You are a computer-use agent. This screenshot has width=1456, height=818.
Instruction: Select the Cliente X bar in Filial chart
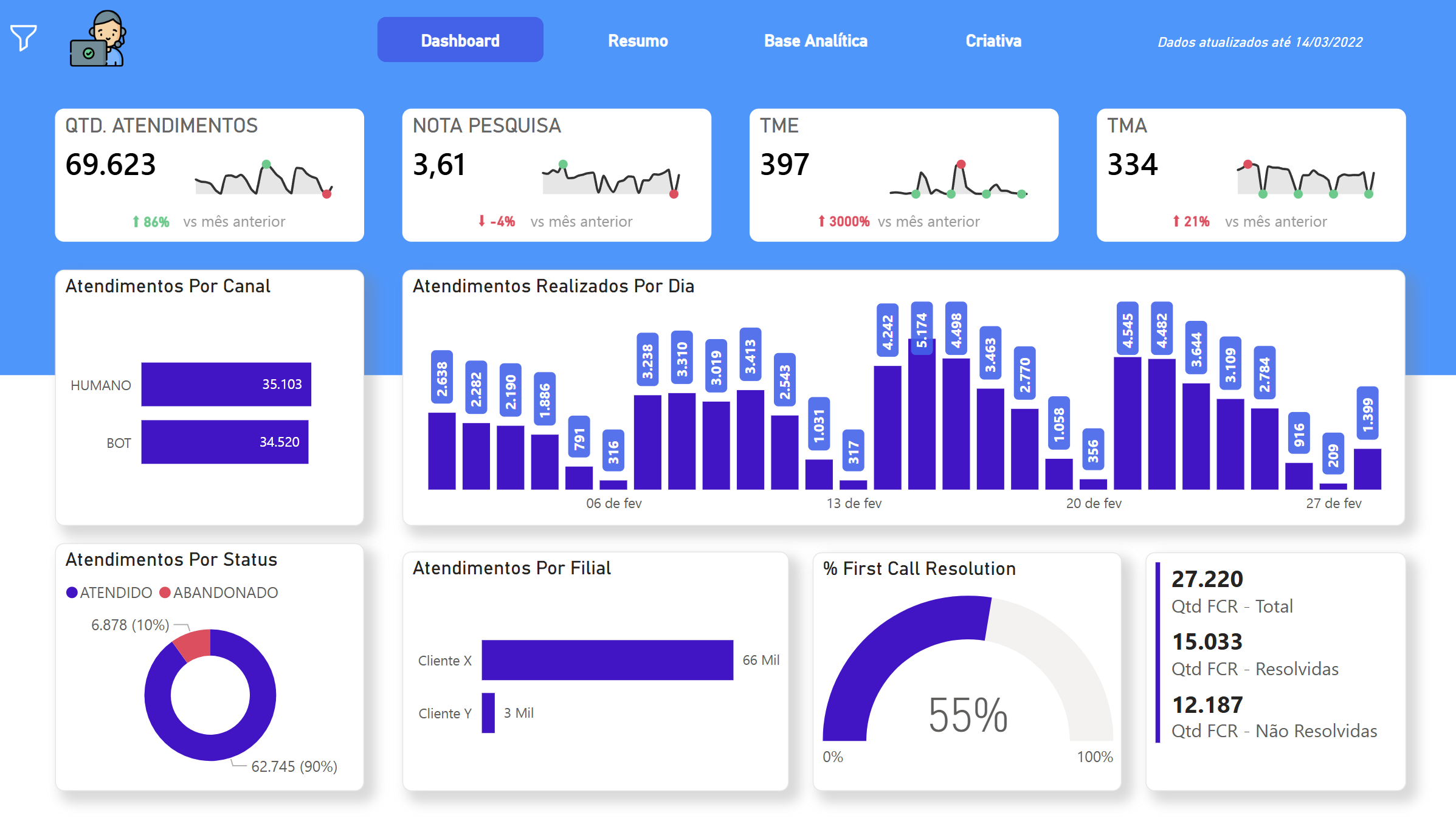pyautogui.click(x=607, y=660)
